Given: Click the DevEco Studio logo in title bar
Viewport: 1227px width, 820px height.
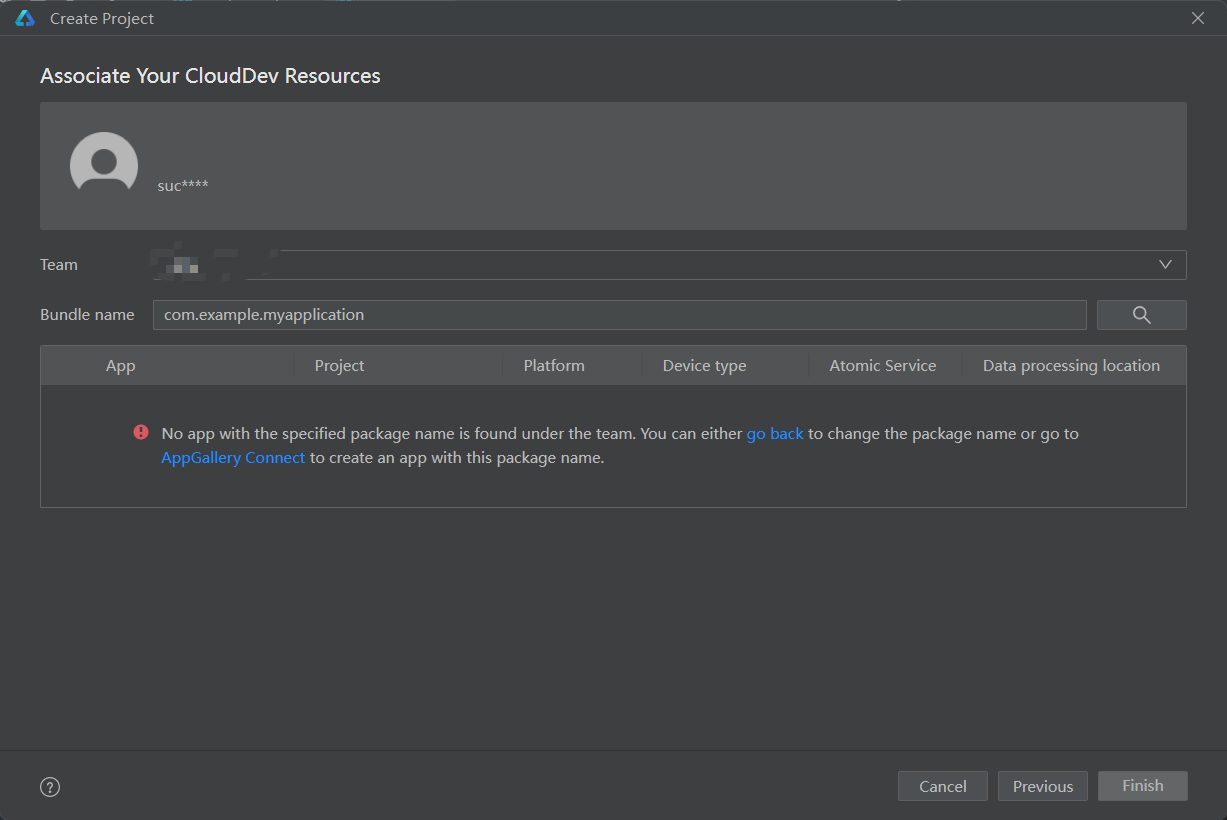Looking at the screenshot, I should click(x=25, y=18).
